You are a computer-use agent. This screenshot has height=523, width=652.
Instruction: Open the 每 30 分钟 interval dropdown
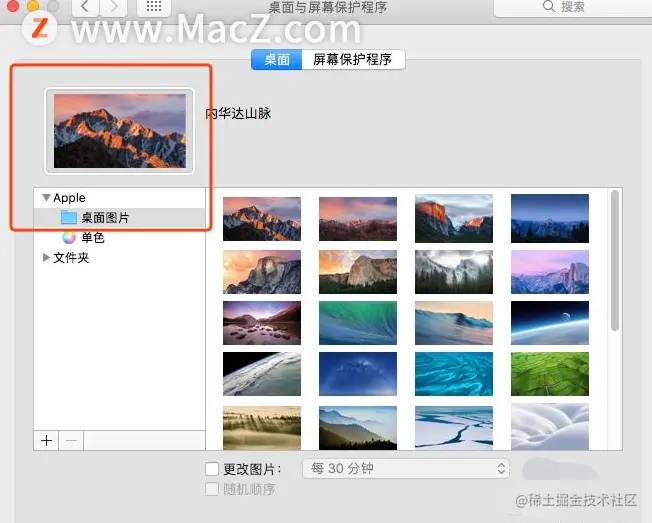click(406, 469)
